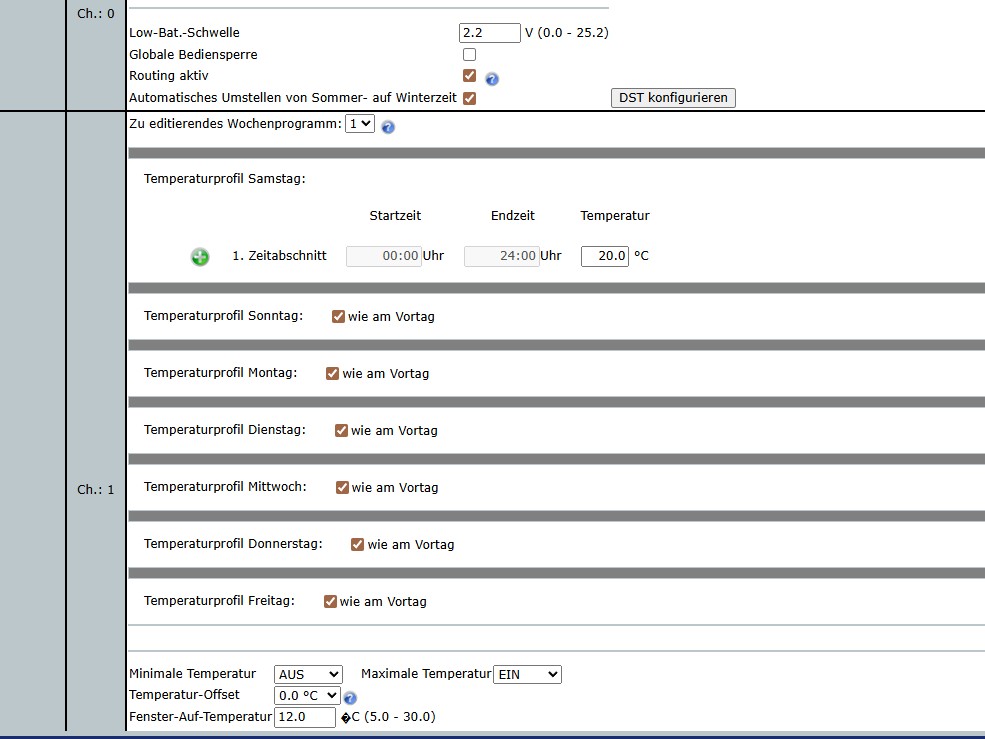The image size is (985, 739).
Task: Open the Temperatur-Offset dropdown
Action: point(307,696)
